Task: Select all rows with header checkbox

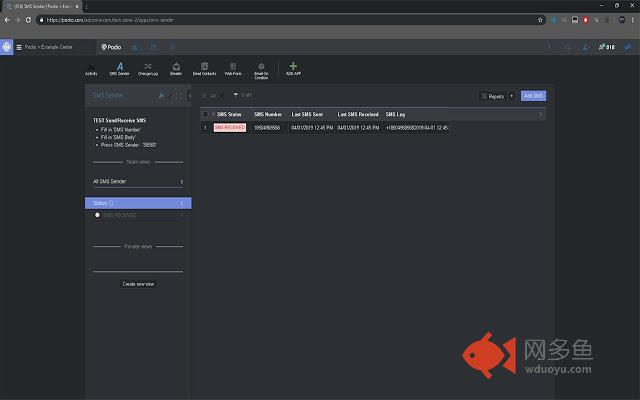Action: click(x=206, y=114)
